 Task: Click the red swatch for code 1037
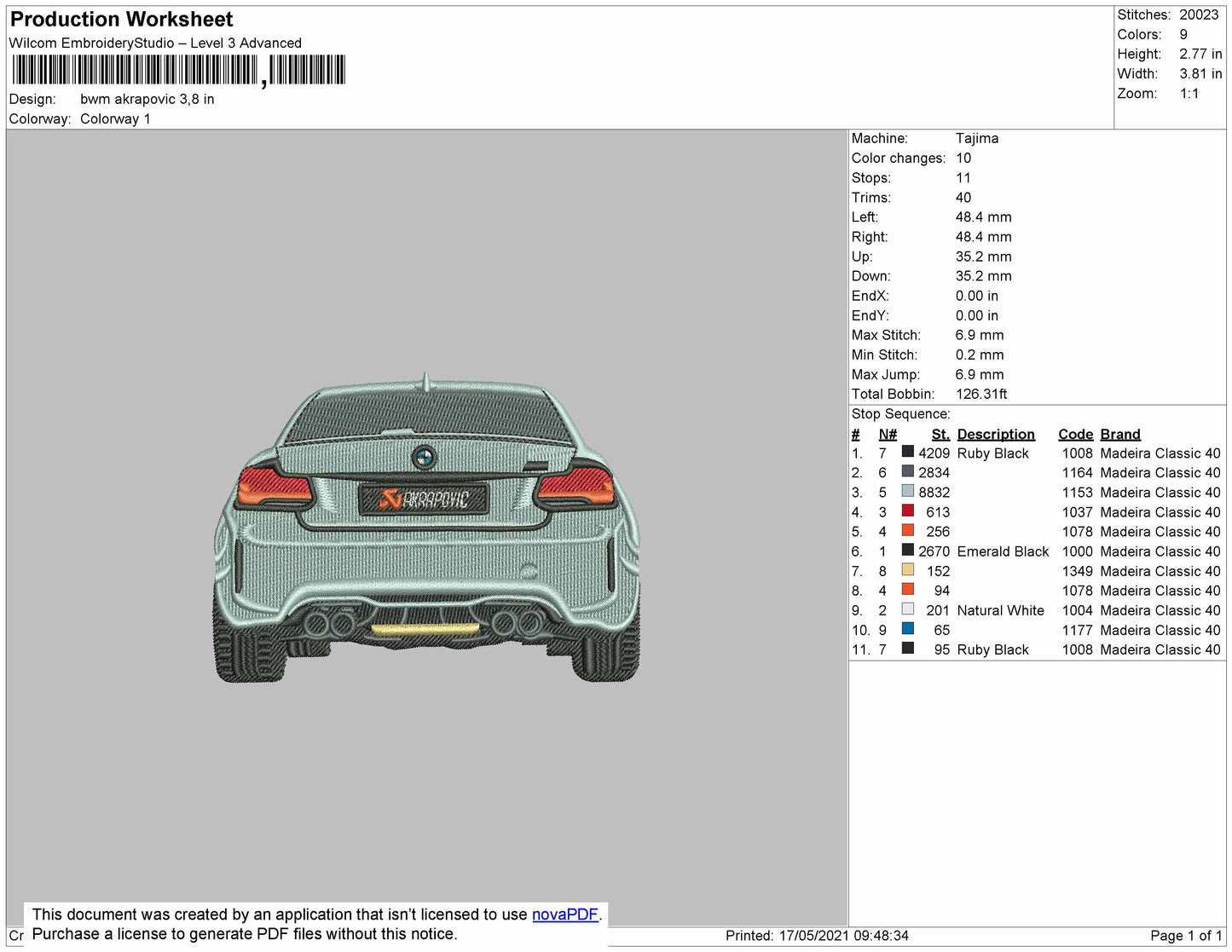(908, 511)
